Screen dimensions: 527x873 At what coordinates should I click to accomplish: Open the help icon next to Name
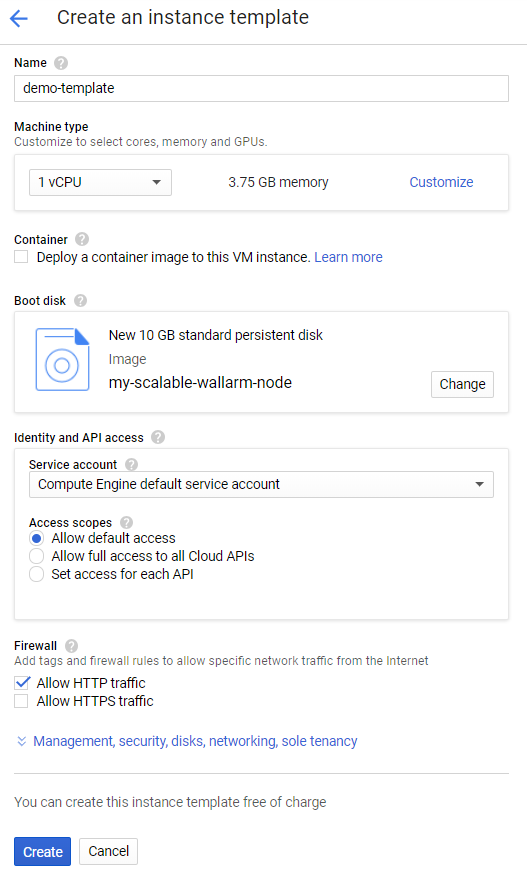[x=61, y=63]
